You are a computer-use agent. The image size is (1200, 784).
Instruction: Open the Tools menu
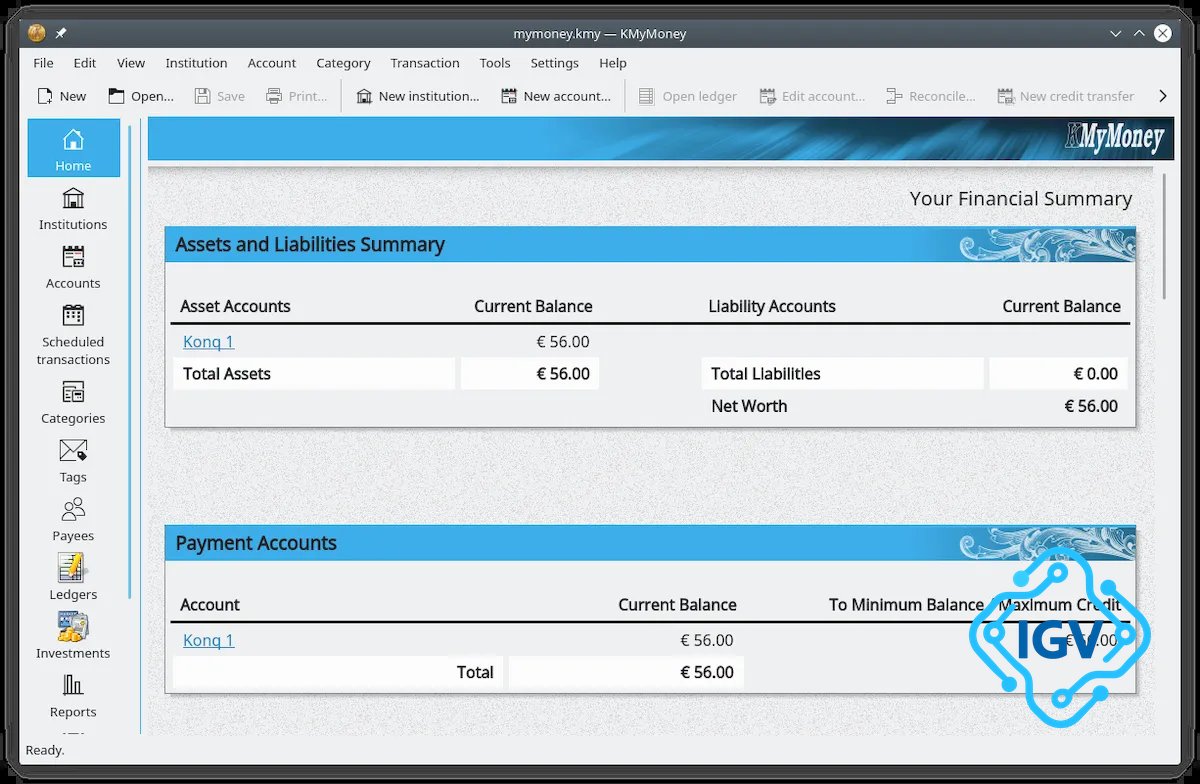(x=495, y=63)
